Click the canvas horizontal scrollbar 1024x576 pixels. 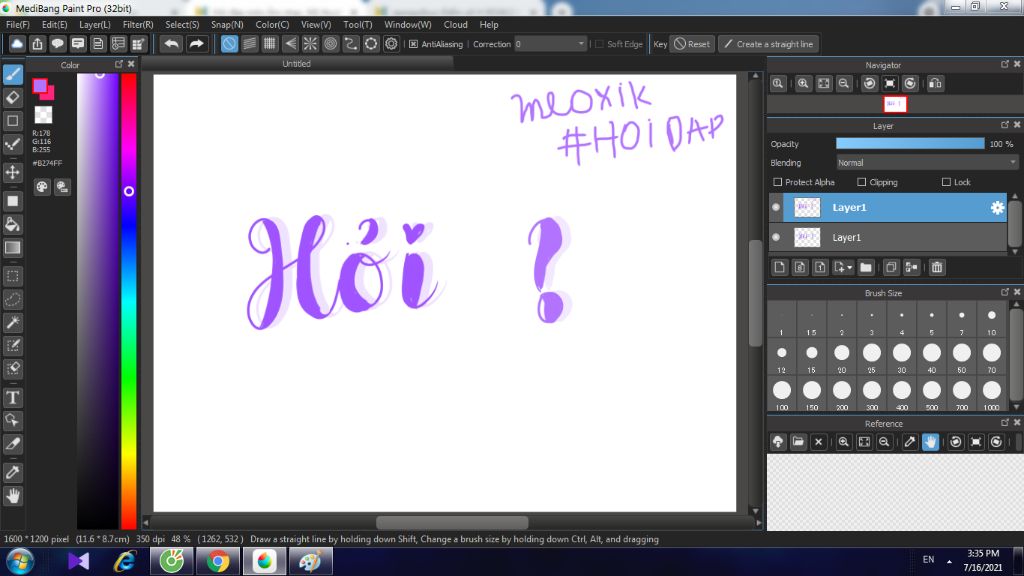tap(452, 522)
